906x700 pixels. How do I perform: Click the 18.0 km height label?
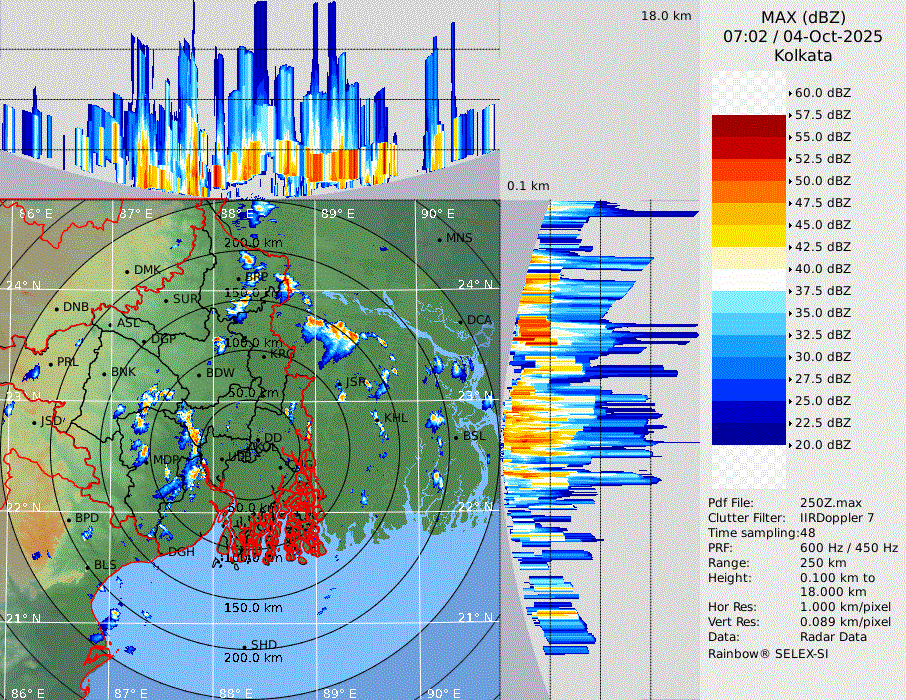coord(666,16)
